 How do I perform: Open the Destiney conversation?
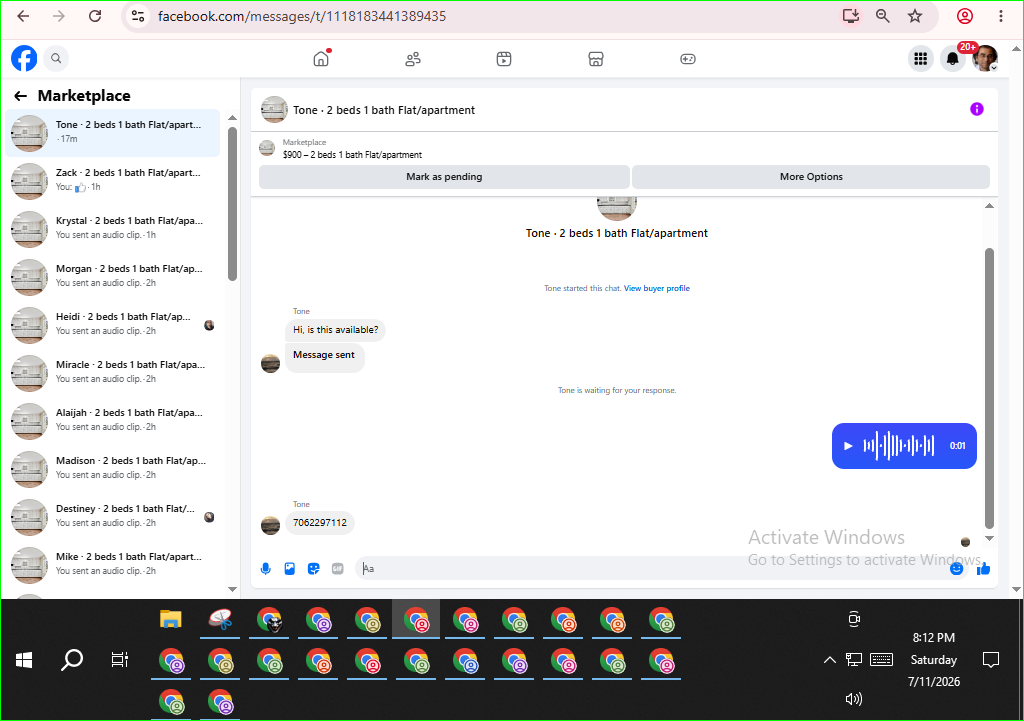(x=113, y=517)
